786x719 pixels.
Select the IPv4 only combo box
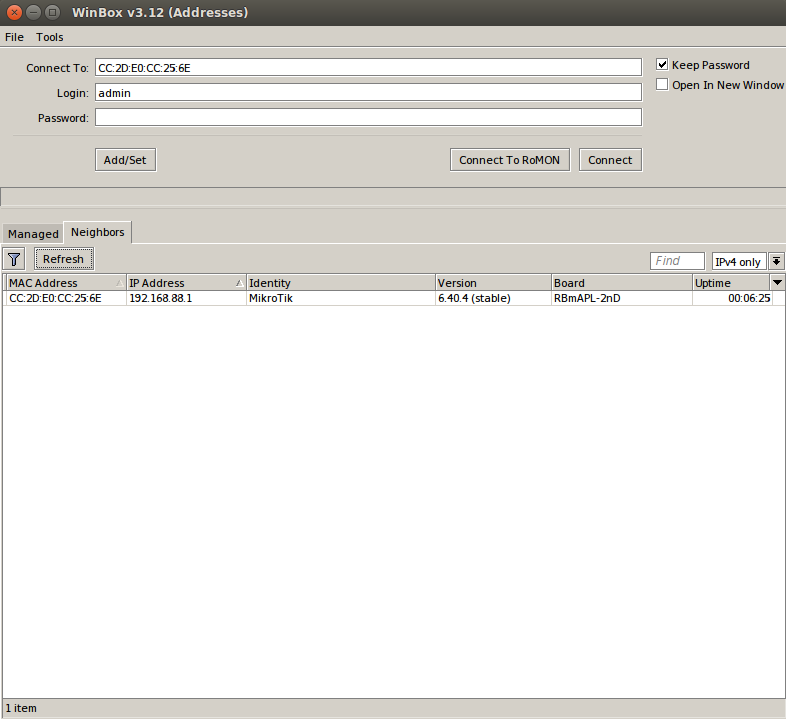(x=739, y=261)
